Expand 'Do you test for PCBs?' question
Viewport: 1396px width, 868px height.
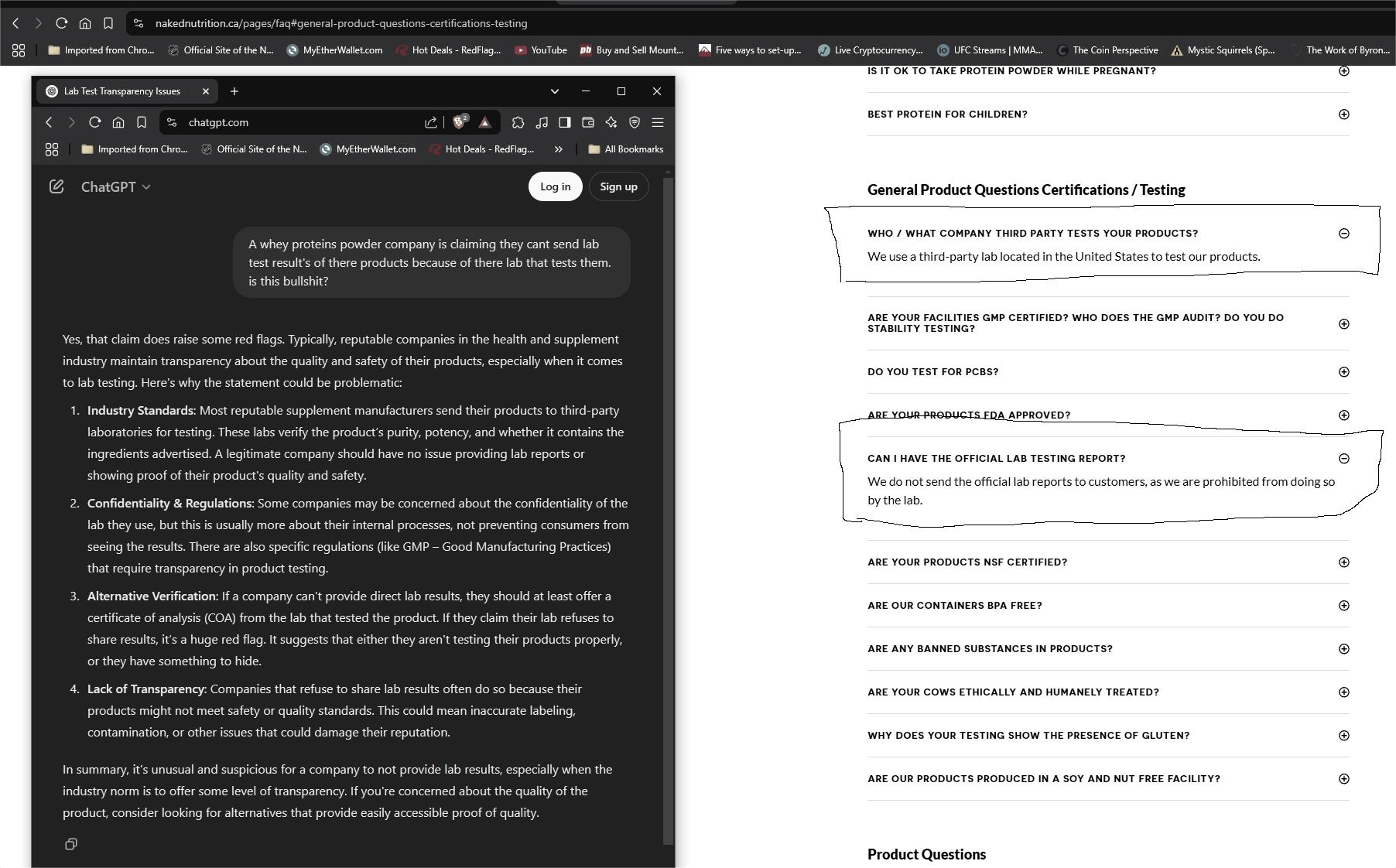pyautogui.click(x=1343, y=372)
